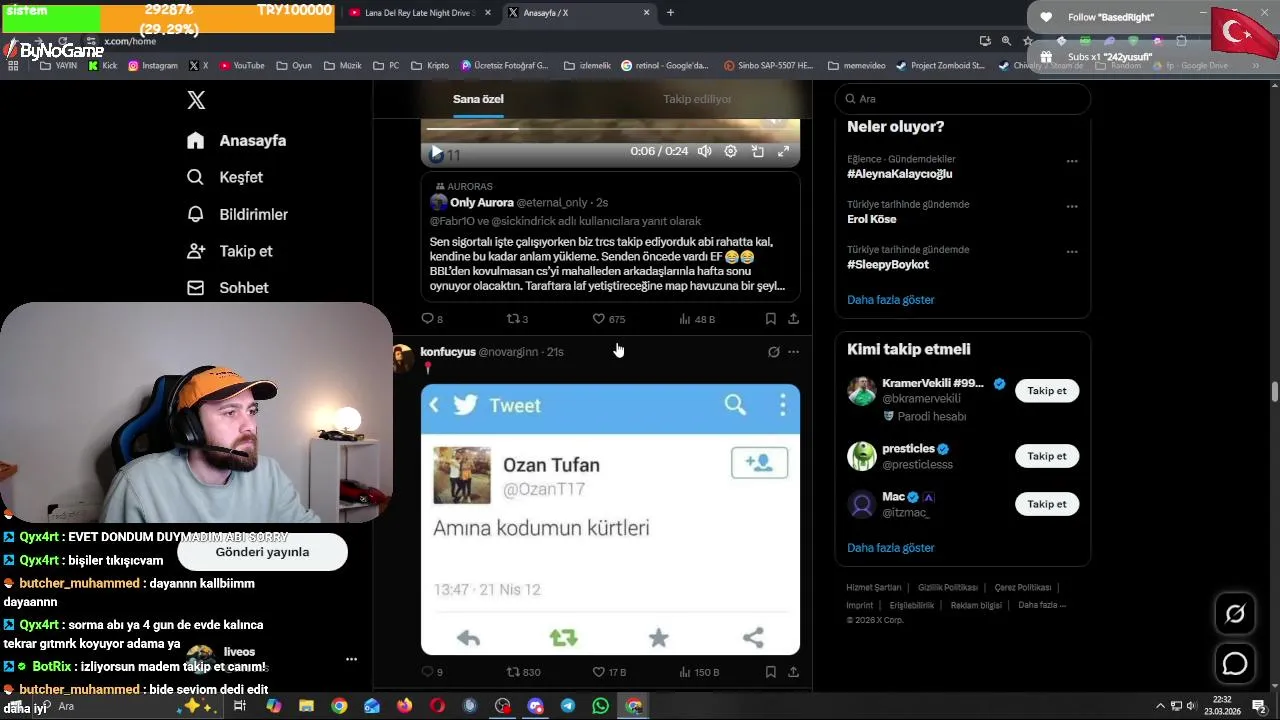
Task: View analytics of the konfucyus post
Action: (x=698, y=672)
